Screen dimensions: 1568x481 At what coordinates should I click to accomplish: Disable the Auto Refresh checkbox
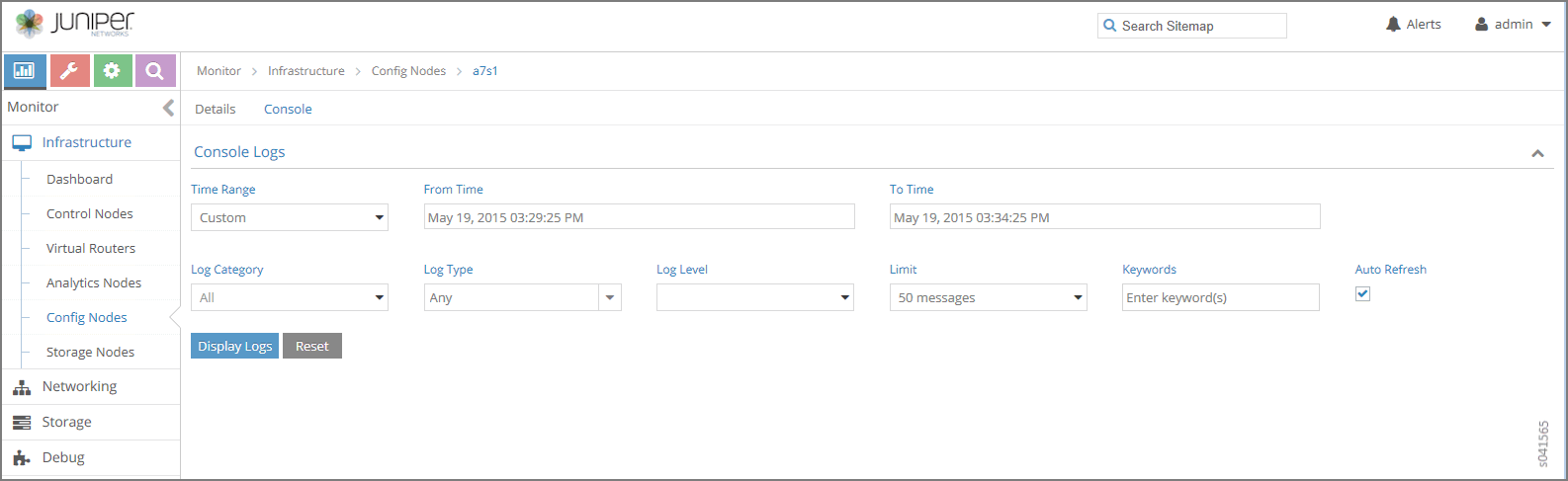1362,294
